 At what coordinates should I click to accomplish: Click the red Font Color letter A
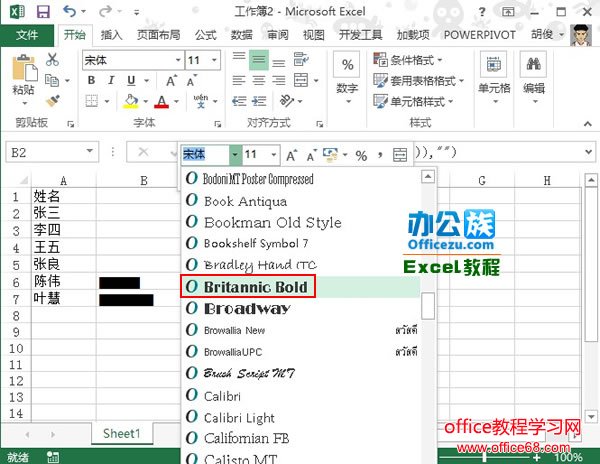point(161,101)
